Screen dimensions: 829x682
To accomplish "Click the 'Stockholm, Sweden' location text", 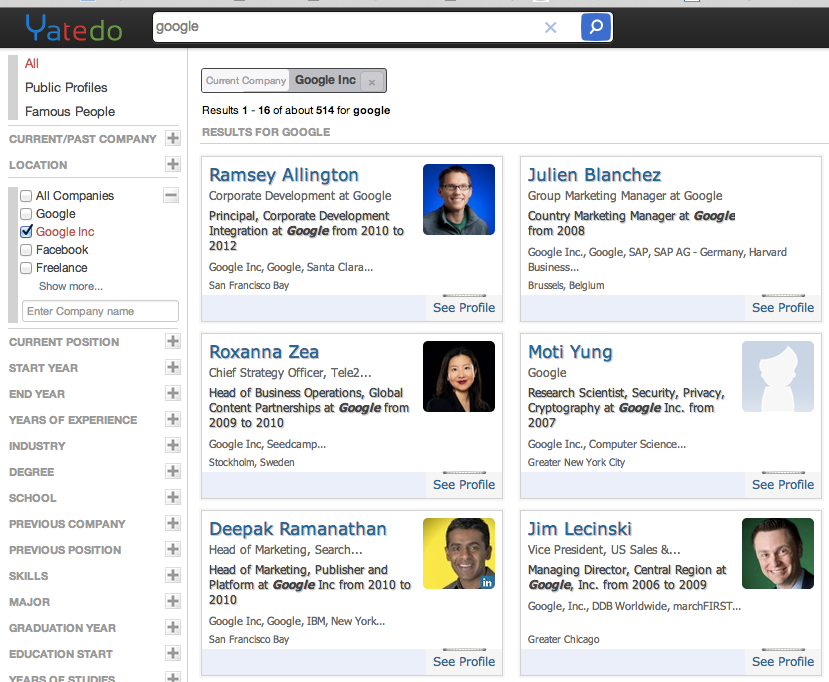I will click(x=252, y=463).
